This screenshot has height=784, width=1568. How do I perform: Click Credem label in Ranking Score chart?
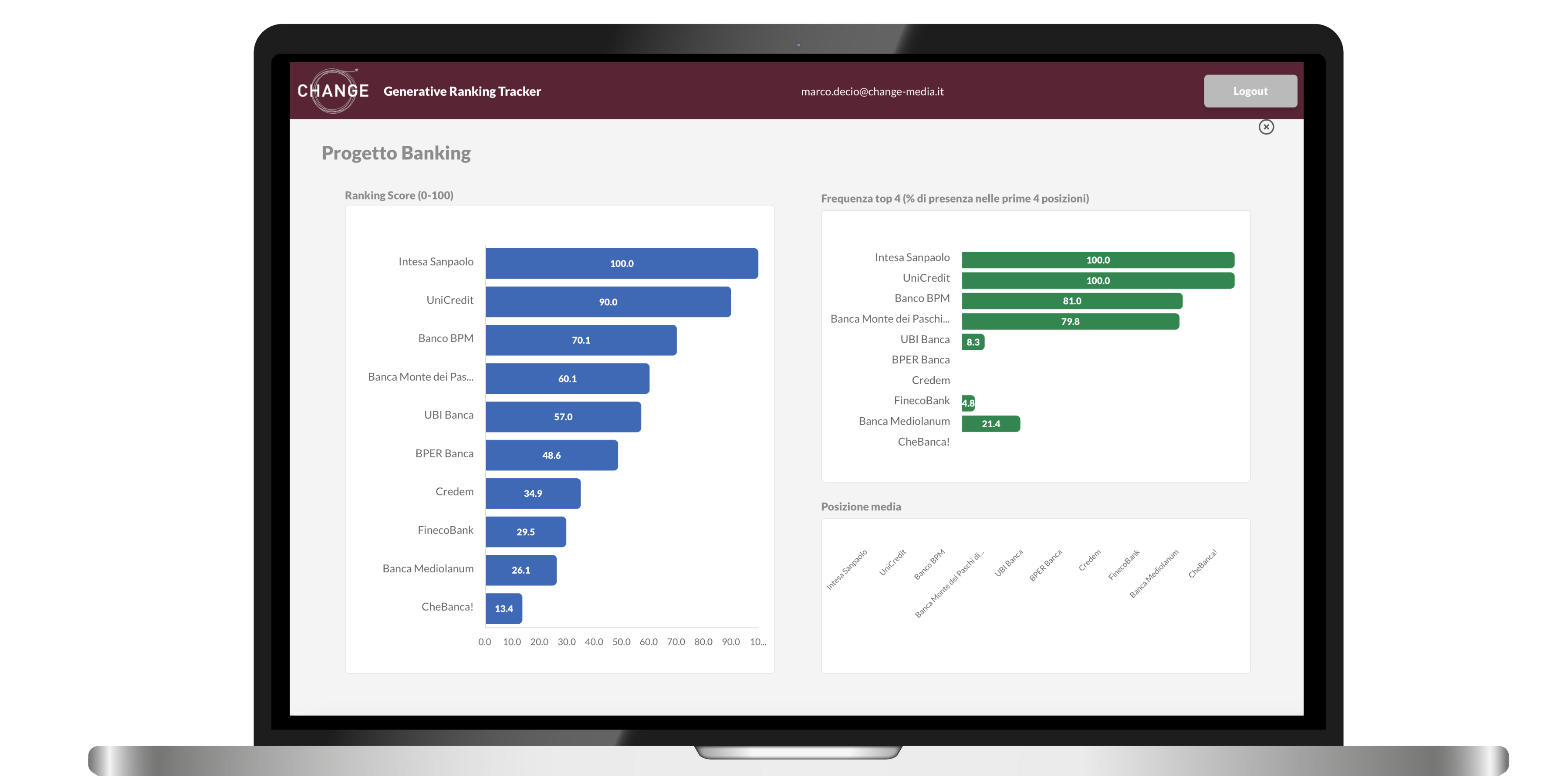(454, 492)
